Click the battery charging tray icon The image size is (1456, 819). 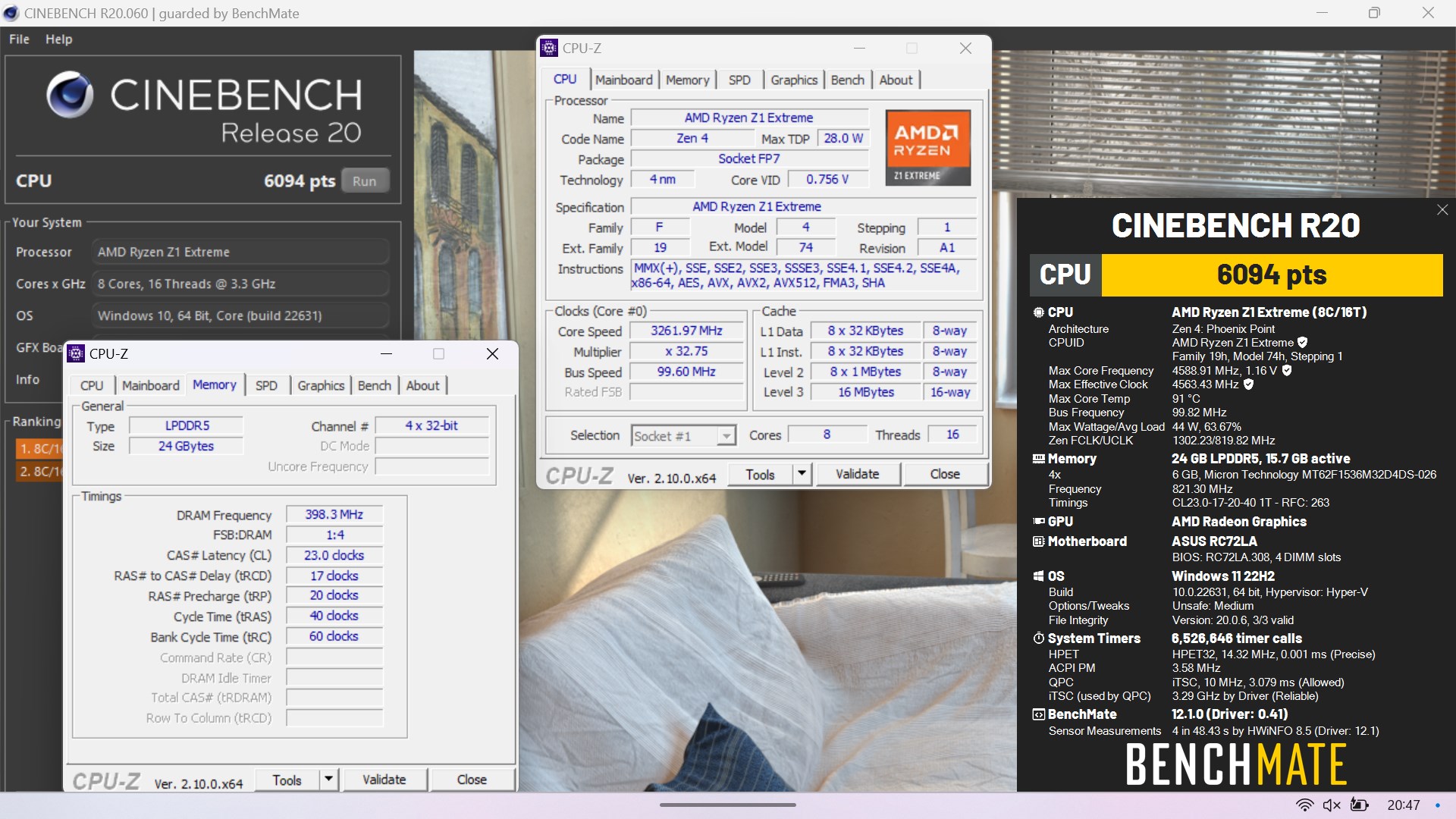[1360, 805]
